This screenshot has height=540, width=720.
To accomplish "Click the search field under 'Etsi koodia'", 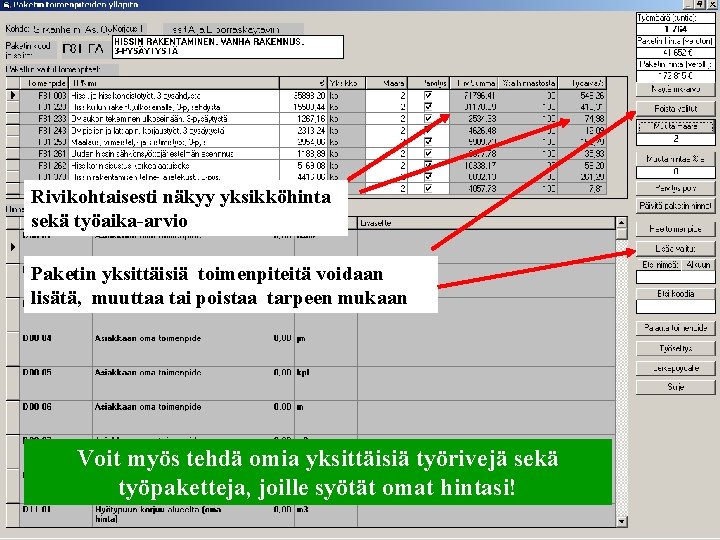I will click(675, 306).
